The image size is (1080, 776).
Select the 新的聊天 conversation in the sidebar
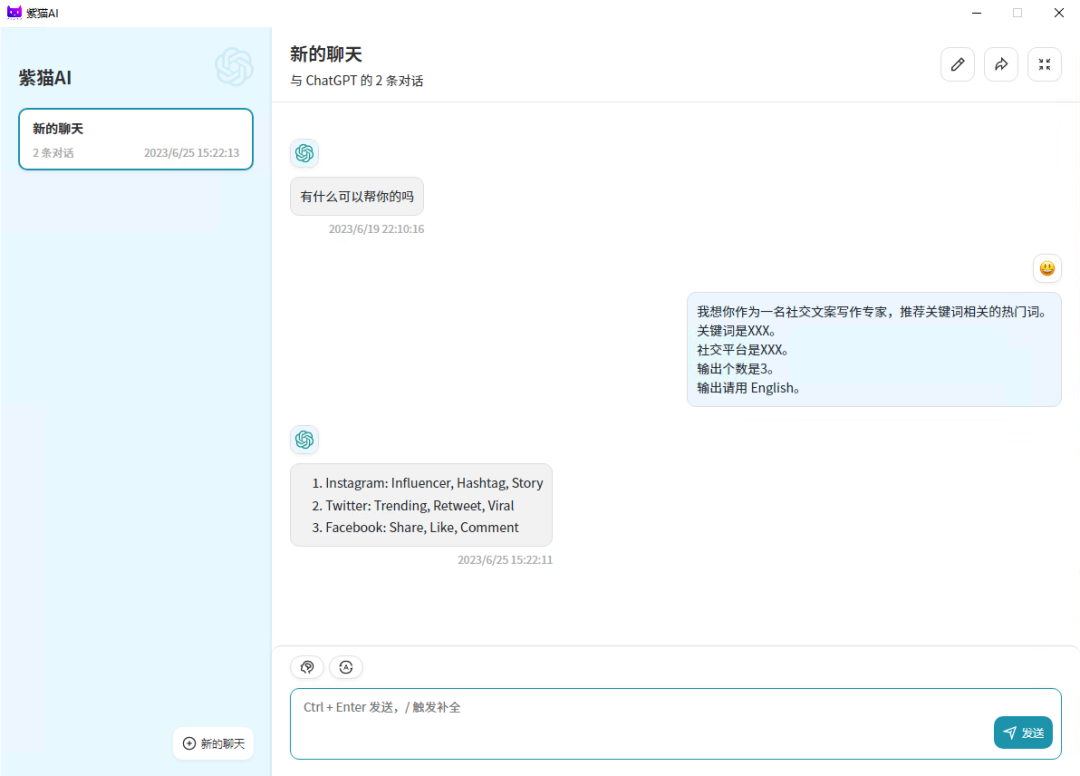pyautogui.click(x=135, y=139)
